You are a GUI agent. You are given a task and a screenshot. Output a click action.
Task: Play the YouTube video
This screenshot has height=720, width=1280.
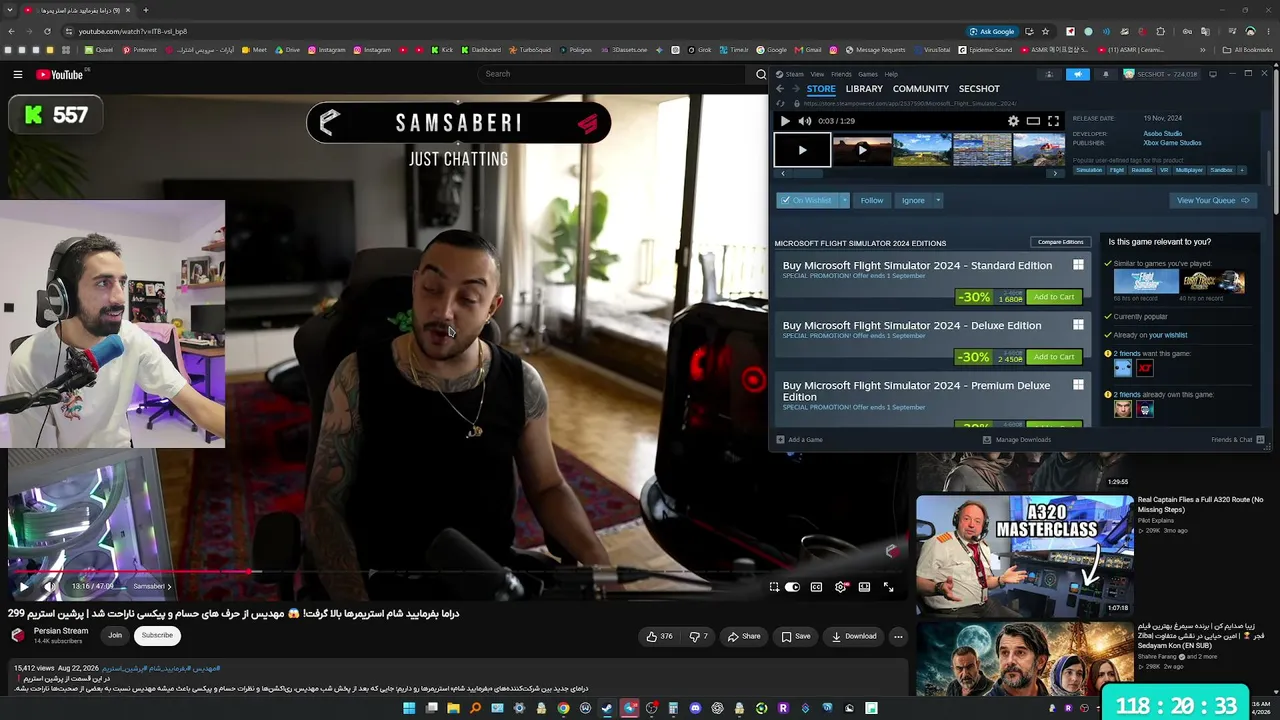tap(23, 587)
